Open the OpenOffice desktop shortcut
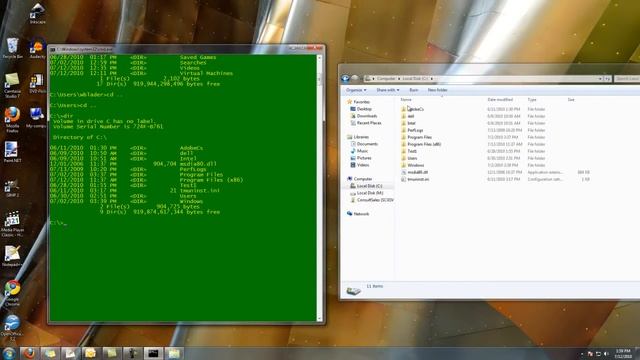The height and width of the screenshot is (360, 640). click(12, 327)
